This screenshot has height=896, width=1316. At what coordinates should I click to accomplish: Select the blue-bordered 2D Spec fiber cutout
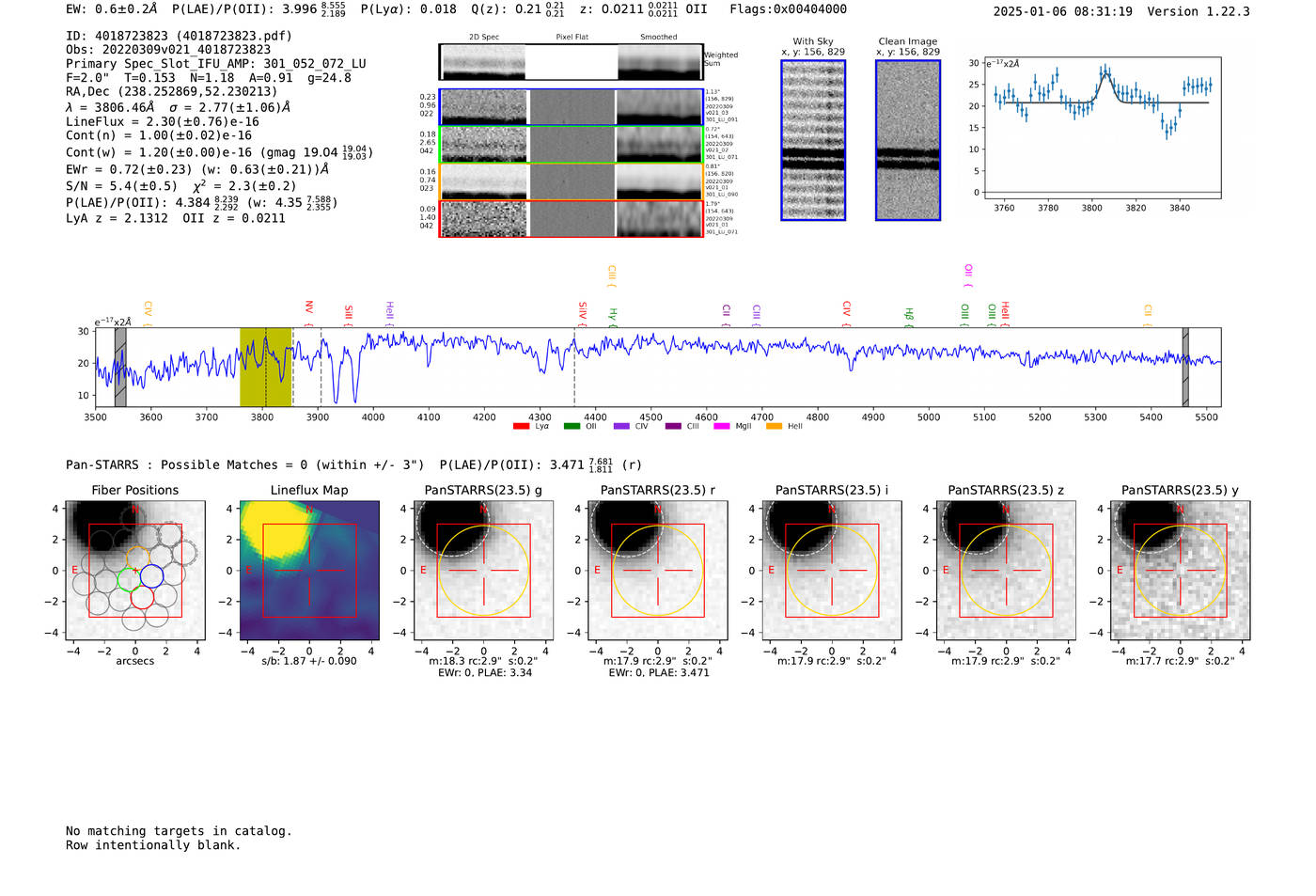(x=484, y=107)
